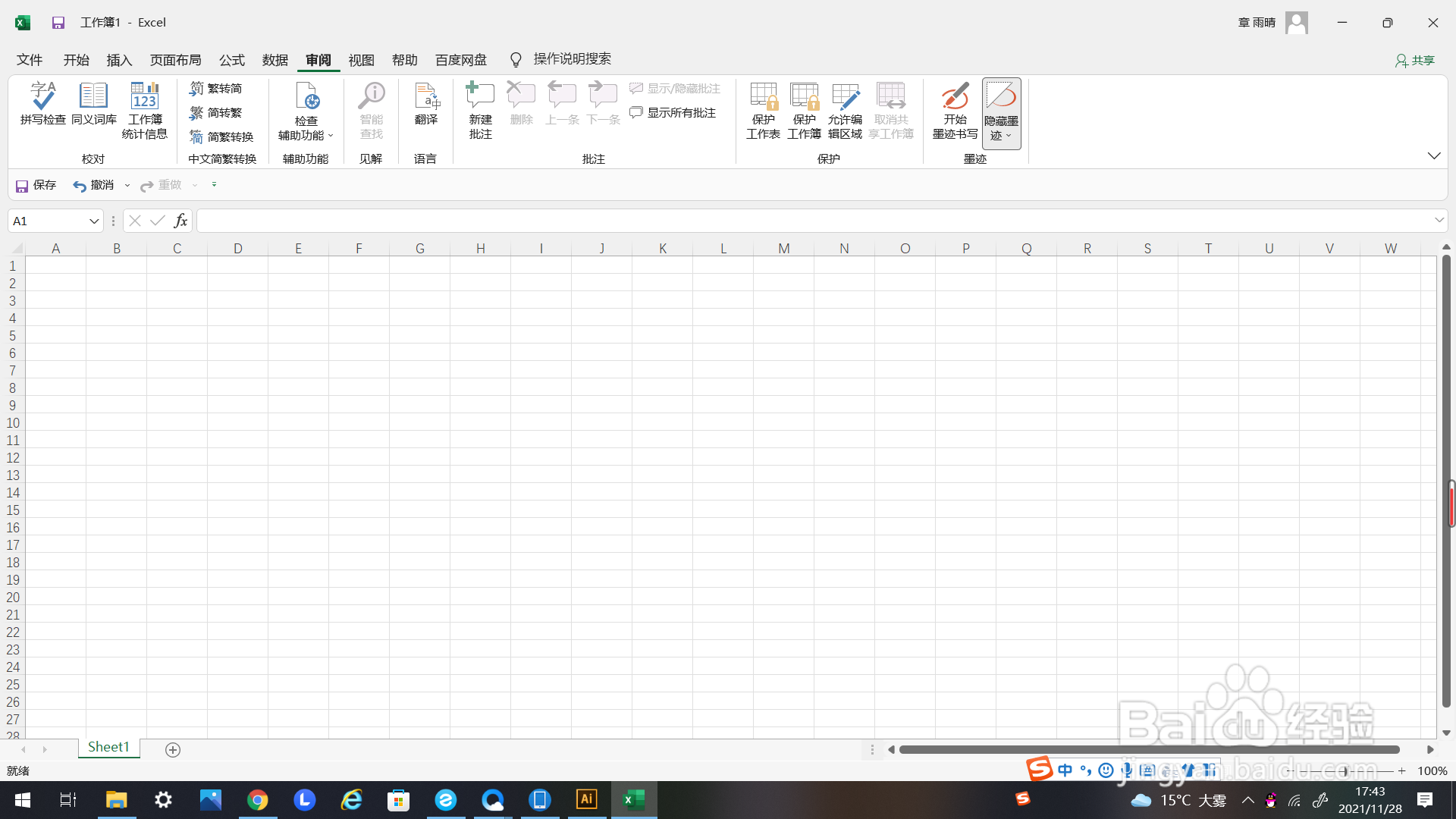Collapse the ribbon with chevron
This screenshot has width=1456, height=819.
(x=1433, y=156)
